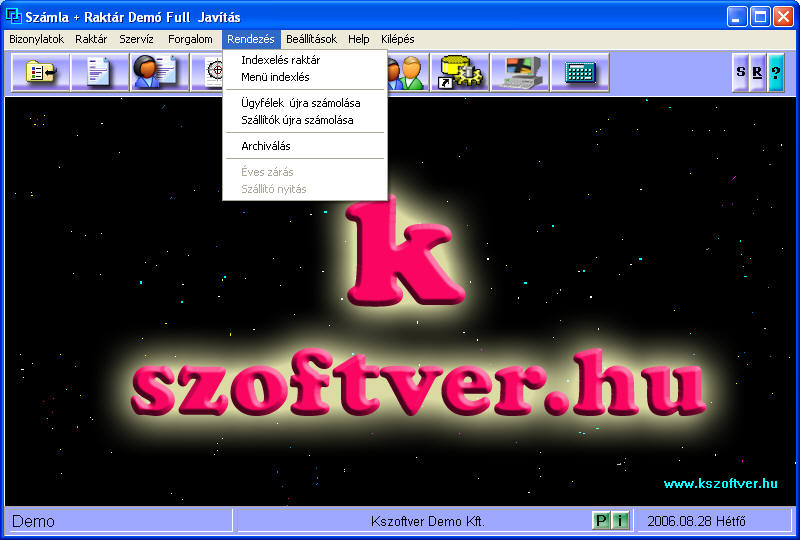Click the R toolbar button
Image resolution: width=800 pixels, height=540 pixels.
758,72
